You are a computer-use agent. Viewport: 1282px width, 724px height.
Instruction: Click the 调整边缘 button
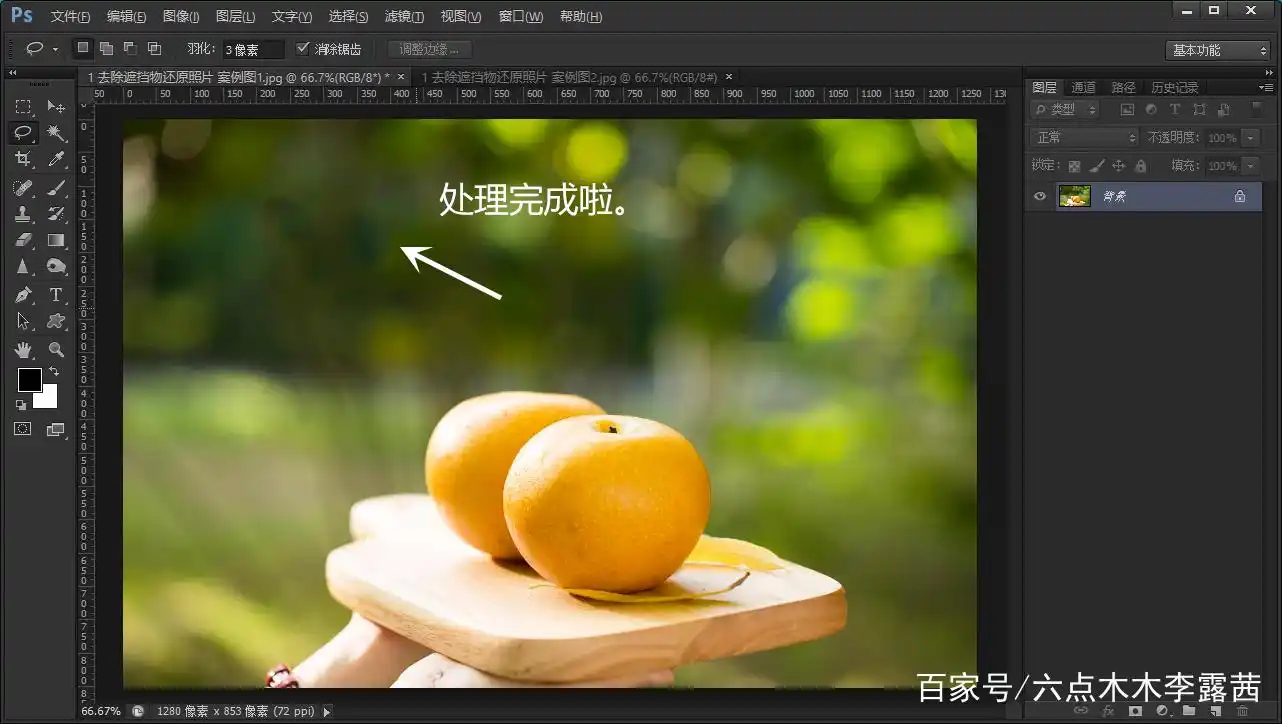point(429,48)
